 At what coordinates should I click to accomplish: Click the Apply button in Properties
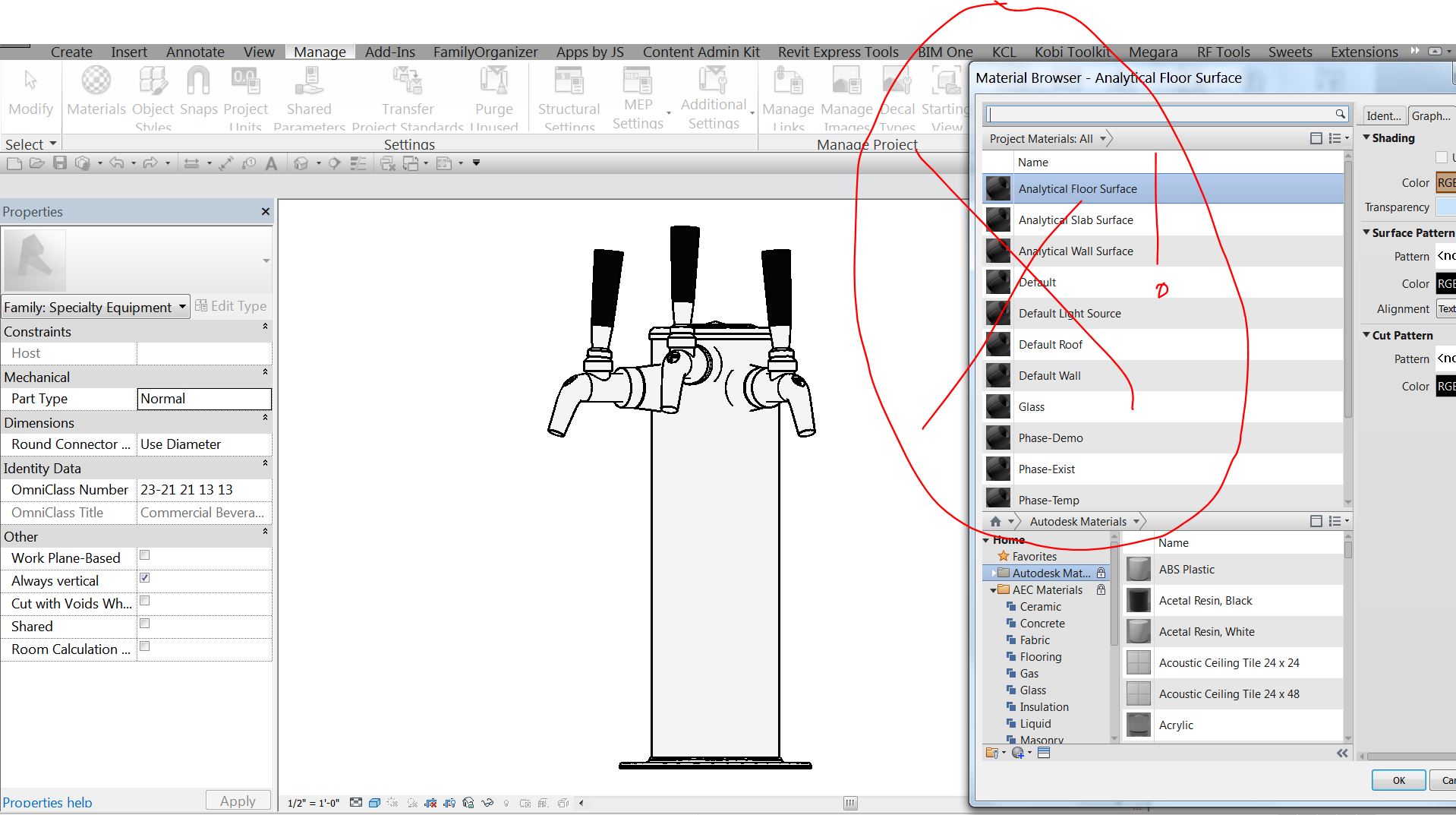(238, 800)
